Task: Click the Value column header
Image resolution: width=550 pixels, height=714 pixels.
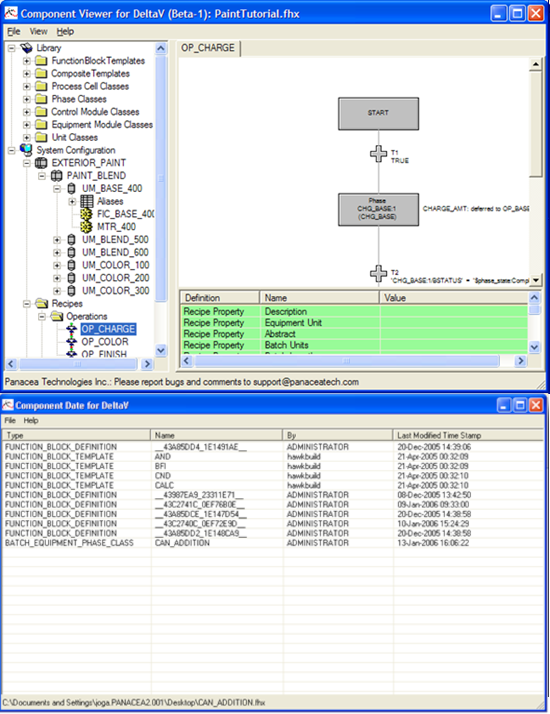Action: click(x=453, y=298)
